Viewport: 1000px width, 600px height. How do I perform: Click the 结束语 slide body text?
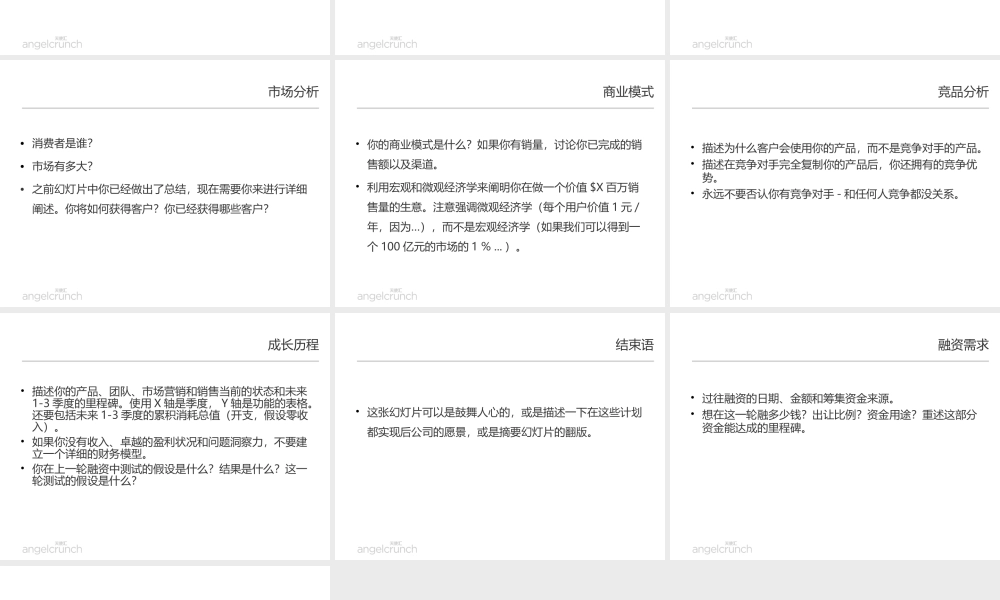[500, 422]
